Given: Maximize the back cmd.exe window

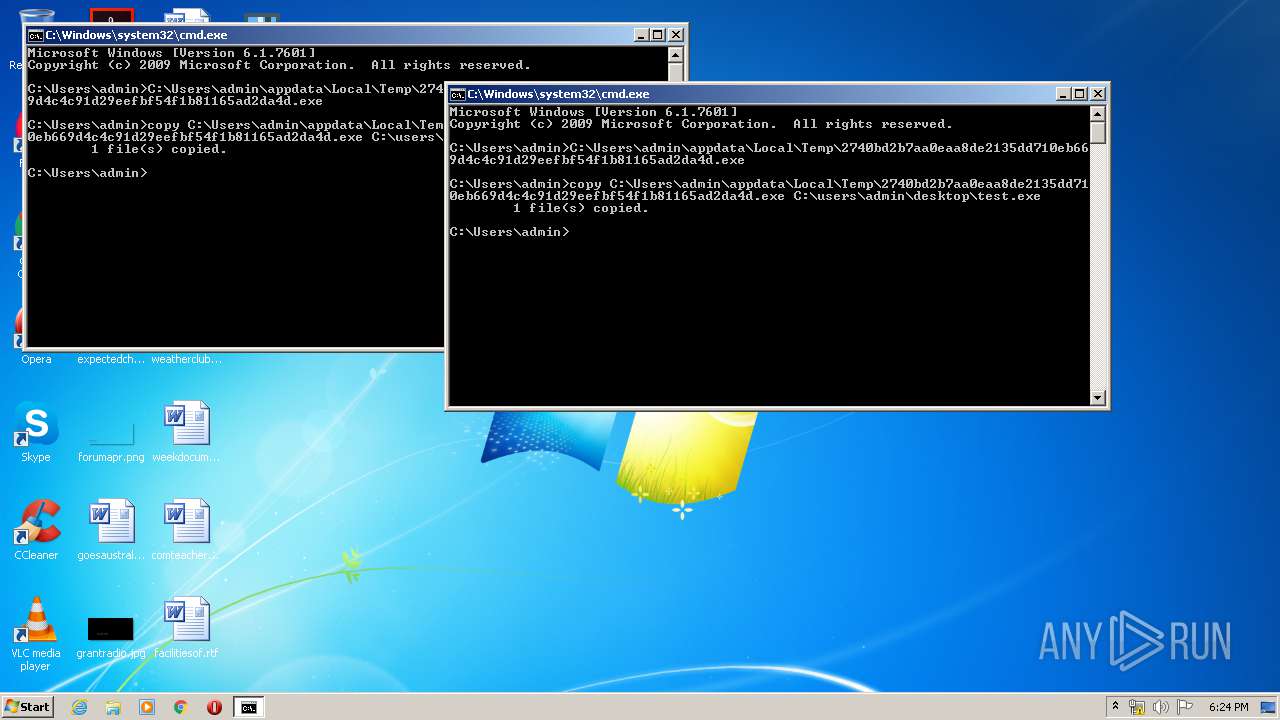Looking at the screenshot, I should pyautogui.click(x=657, y=35).
